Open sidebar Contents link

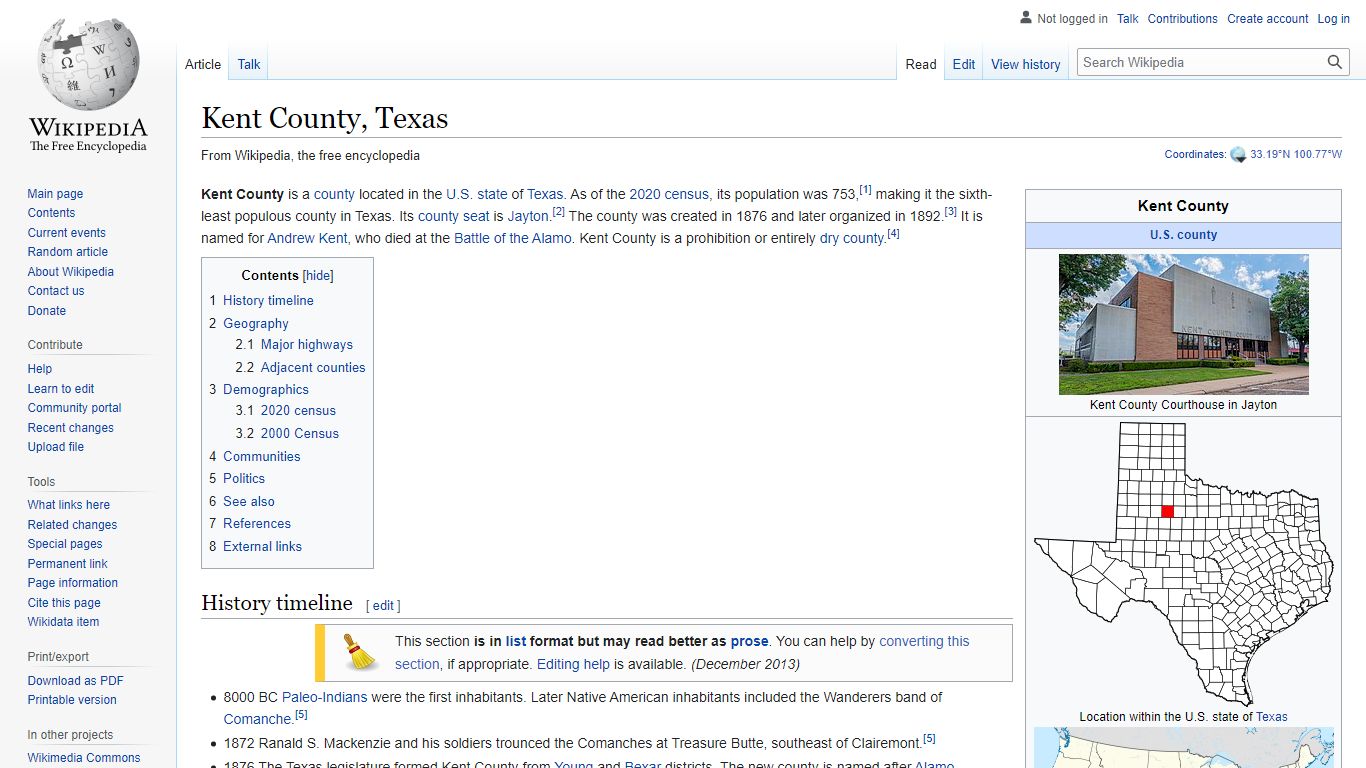point(51,213)
